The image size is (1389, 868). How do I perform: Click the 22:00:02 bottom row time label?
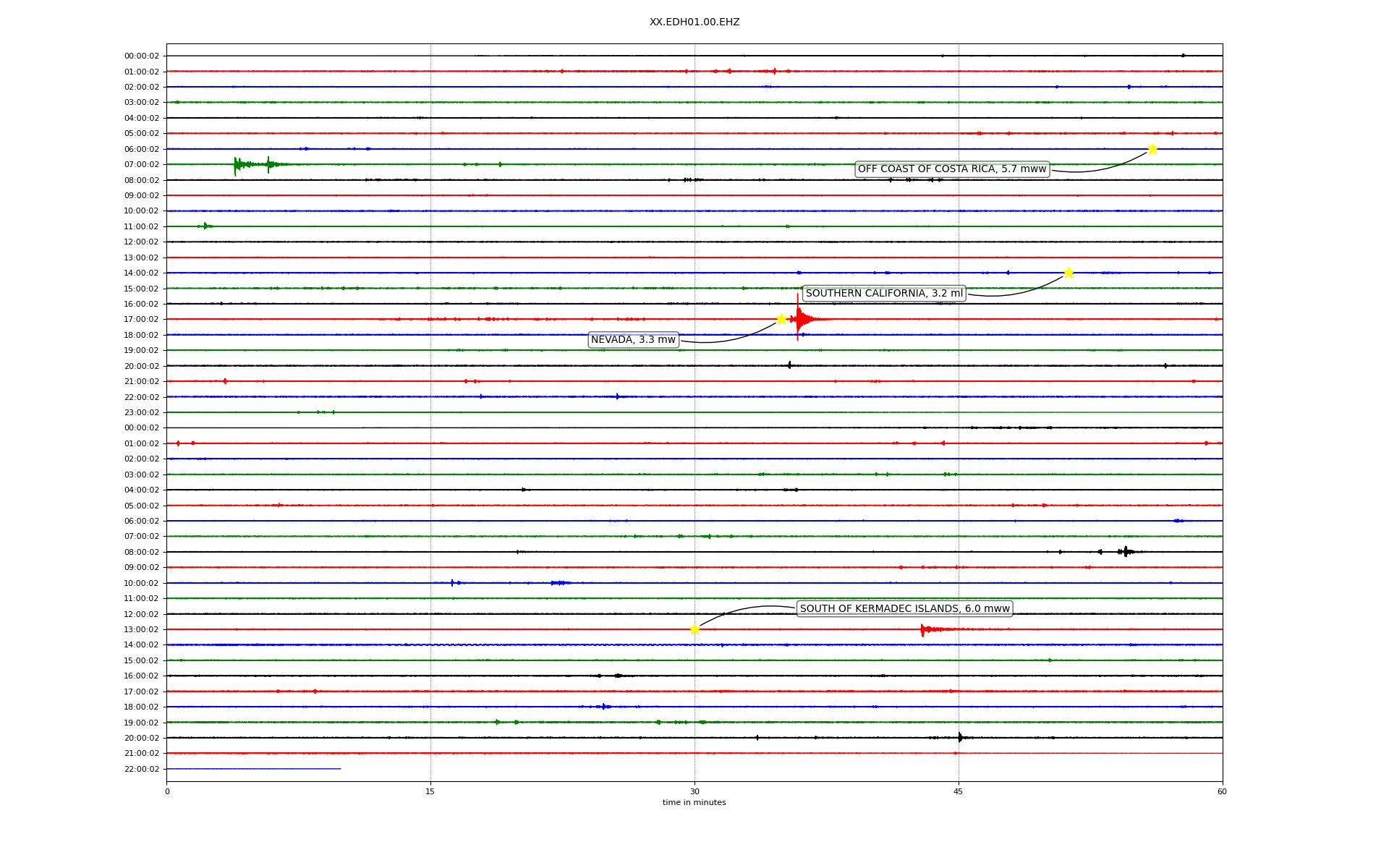[142, 769]
